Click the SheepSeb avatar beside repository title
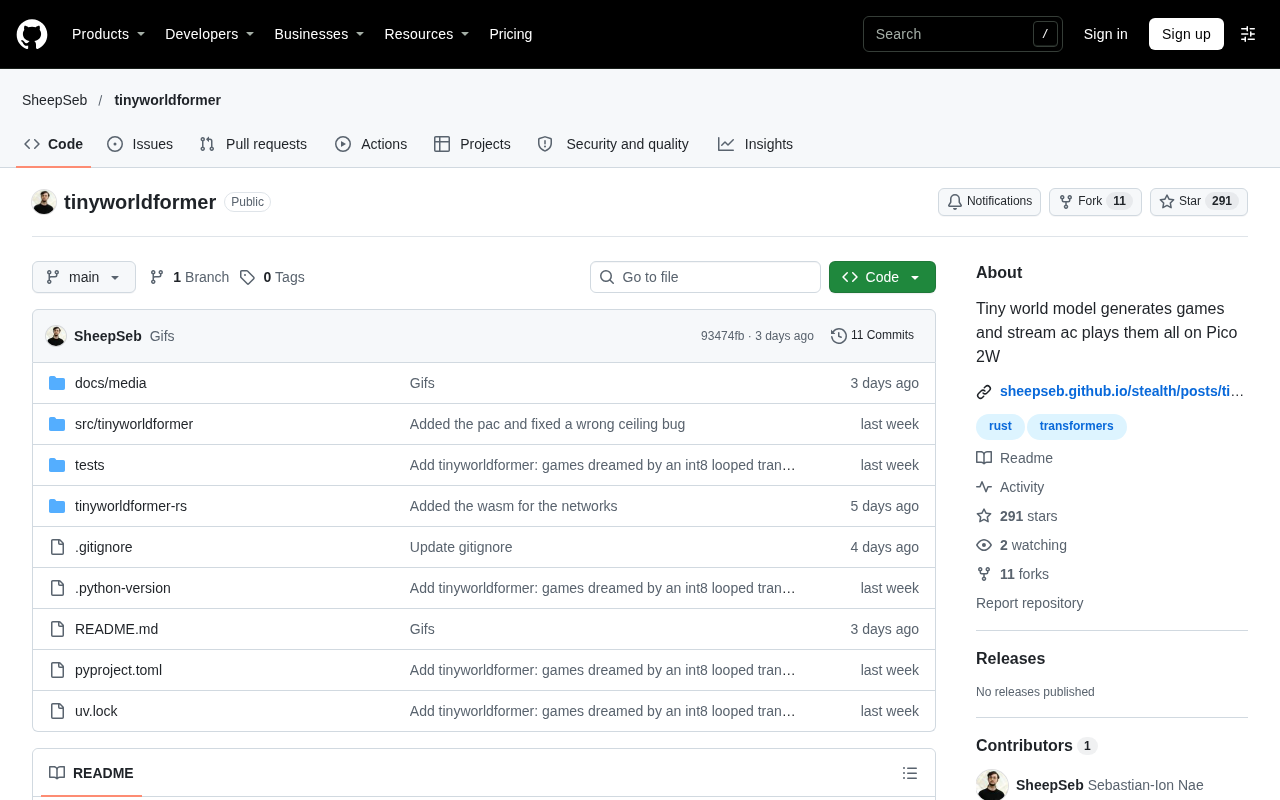This screenshot has height=800, width=1280. click(x=44, y=202)
